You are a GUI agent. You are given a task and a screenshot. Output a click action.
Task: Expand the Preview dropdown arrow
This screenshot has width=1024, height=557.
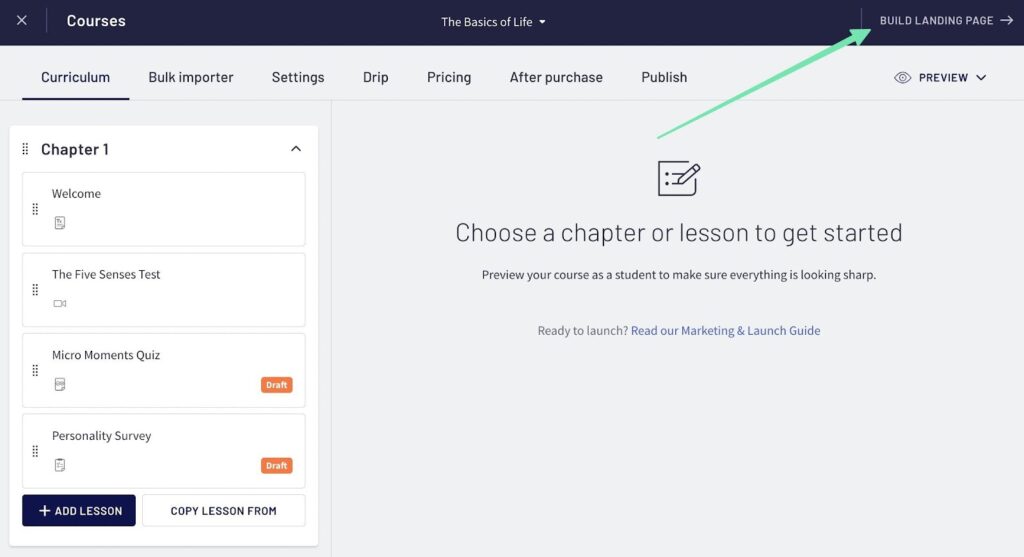coord(981,78)
